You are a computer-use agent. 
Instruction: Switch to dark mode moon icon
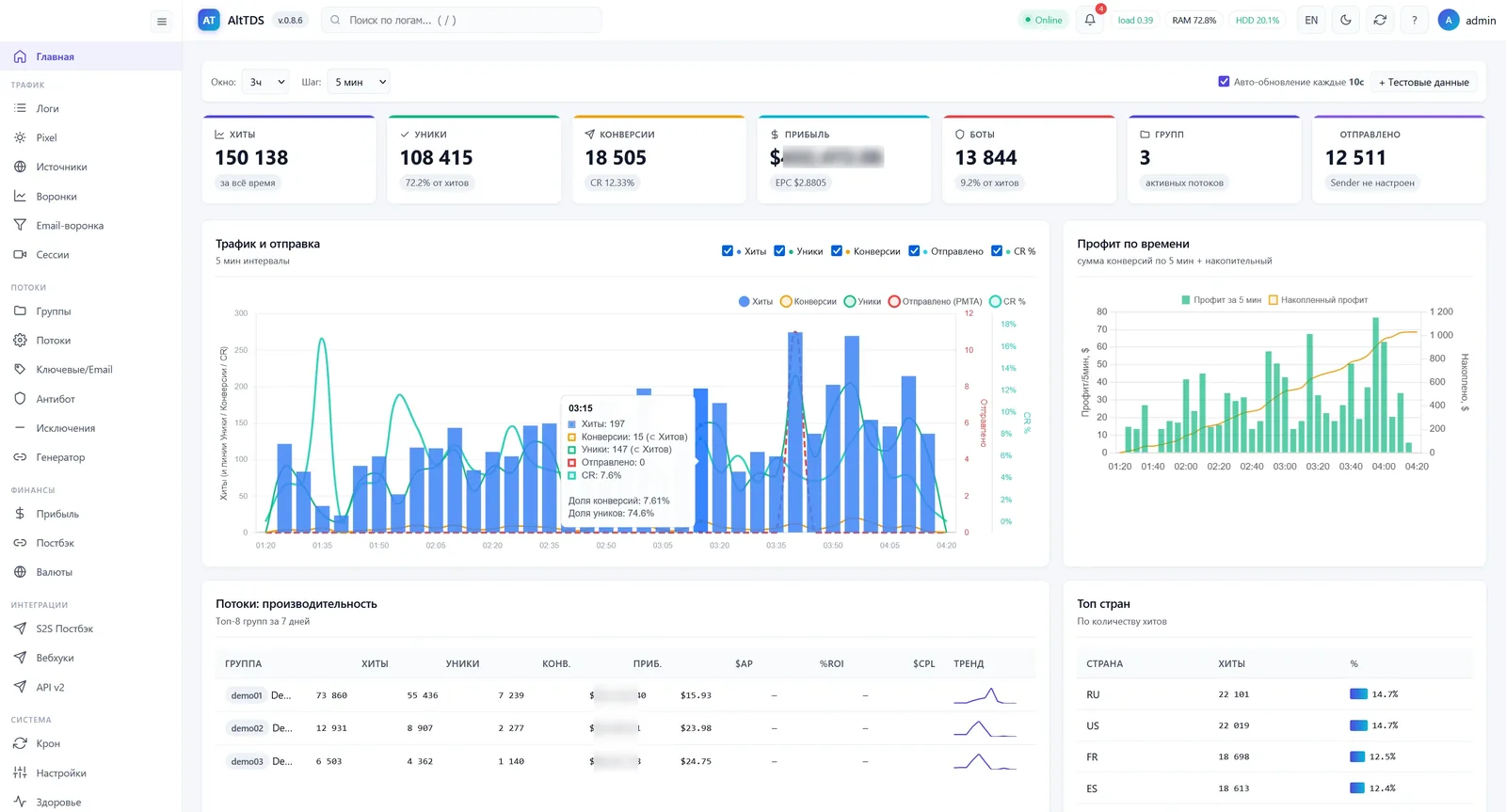[x=1346, y=20]
